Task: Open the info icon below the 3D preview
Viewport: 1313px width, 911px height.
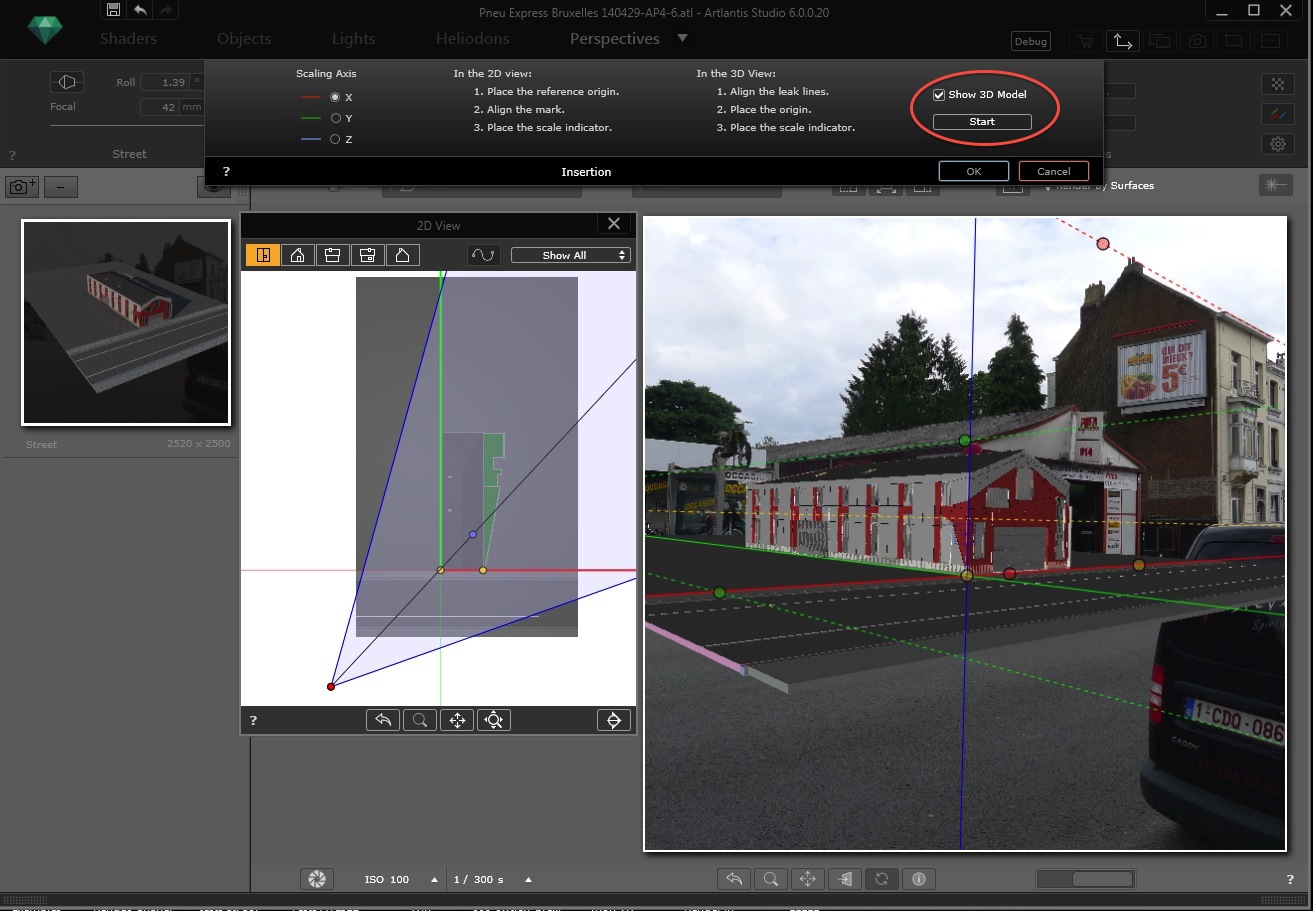Action: click(x=919, y=879)
